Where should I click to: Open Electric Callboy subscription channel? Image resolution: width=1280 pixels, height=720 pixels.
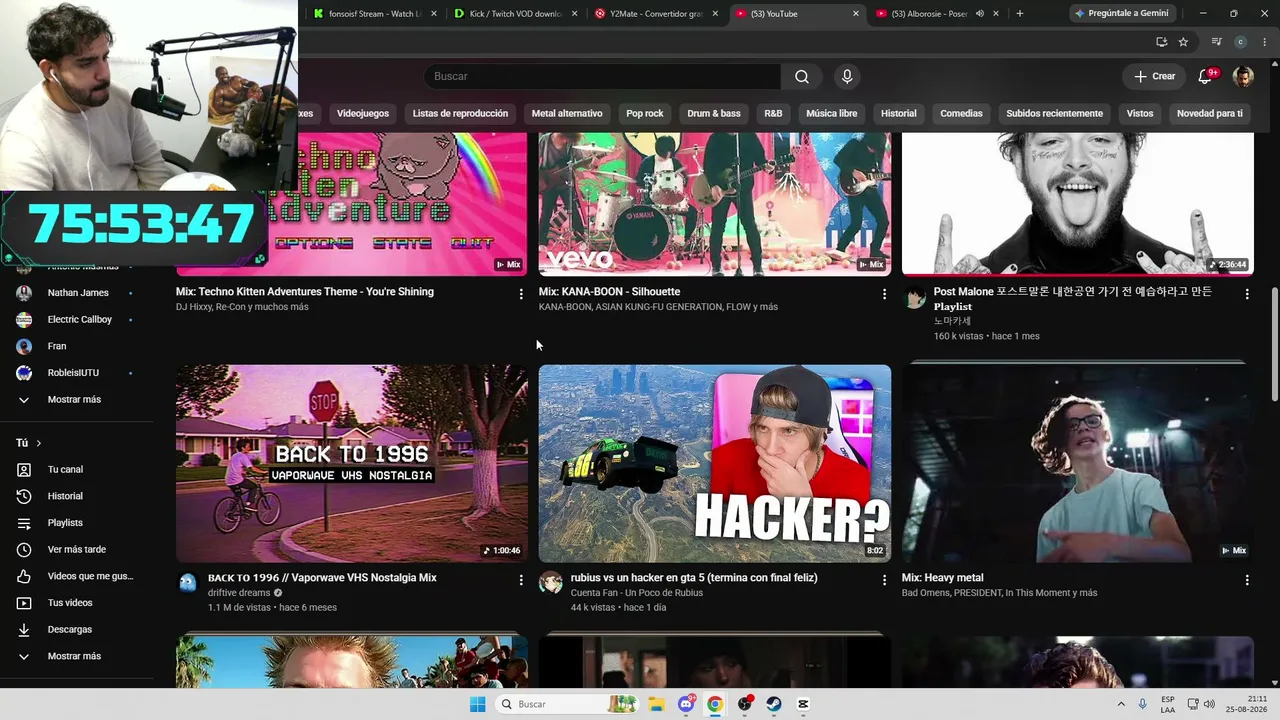[x=78, y=319]
